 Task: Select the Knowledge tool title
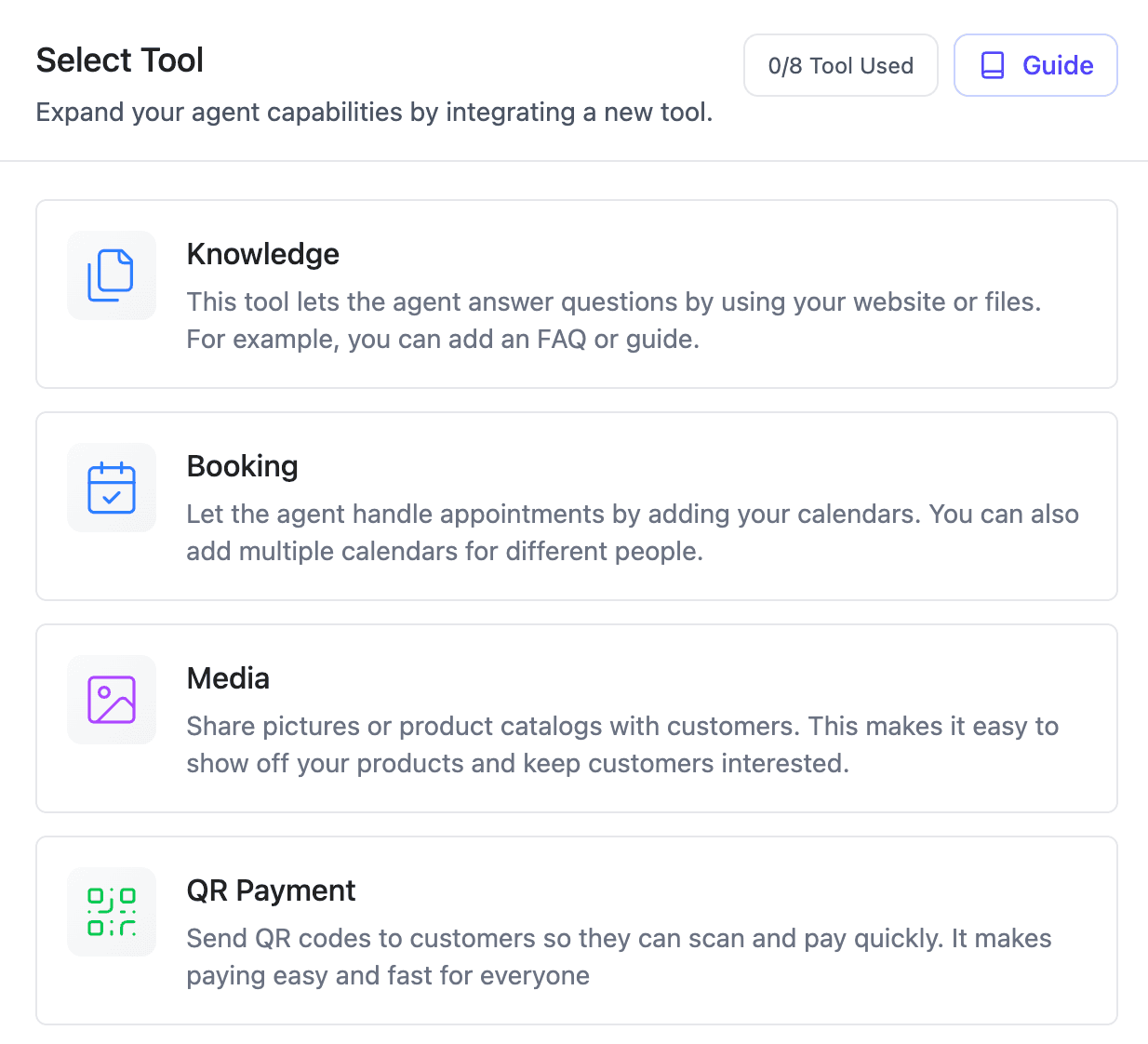click(x=262, y=254)
